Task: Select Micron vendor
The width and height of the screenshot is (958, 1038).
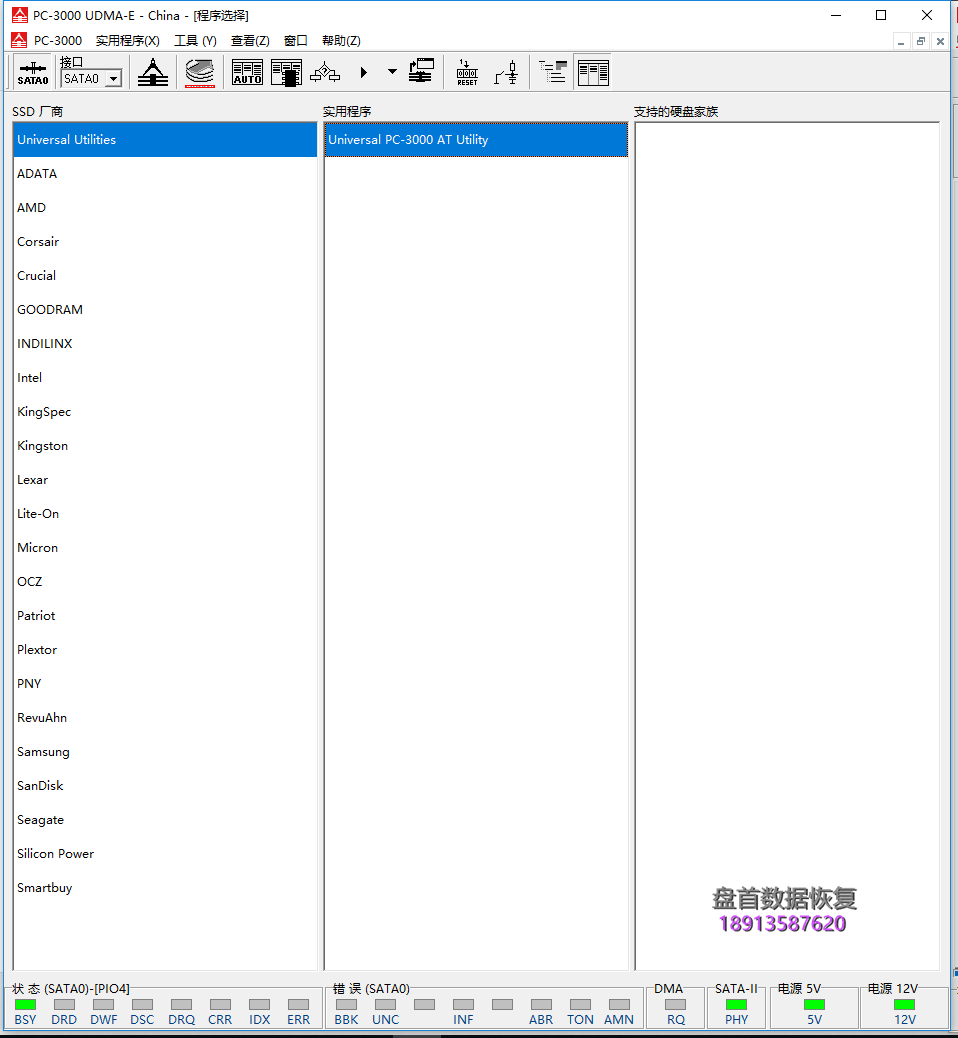Action: point(165,547)
